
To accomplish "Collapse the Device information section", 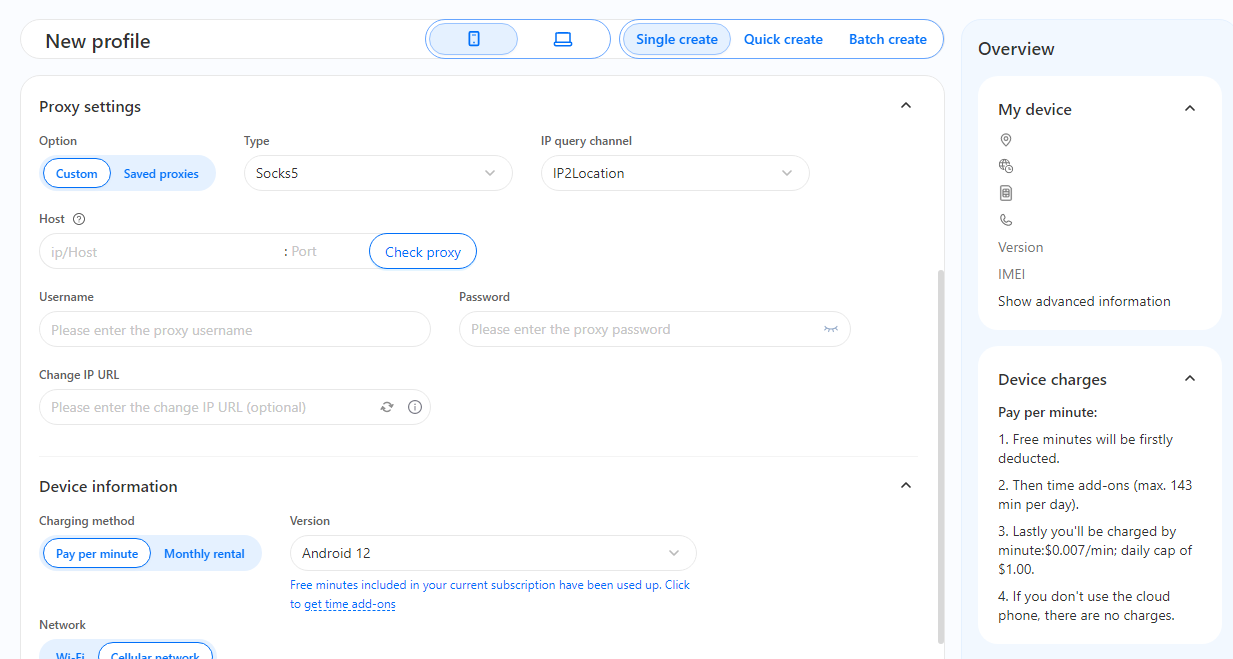I will click(906, 485).
